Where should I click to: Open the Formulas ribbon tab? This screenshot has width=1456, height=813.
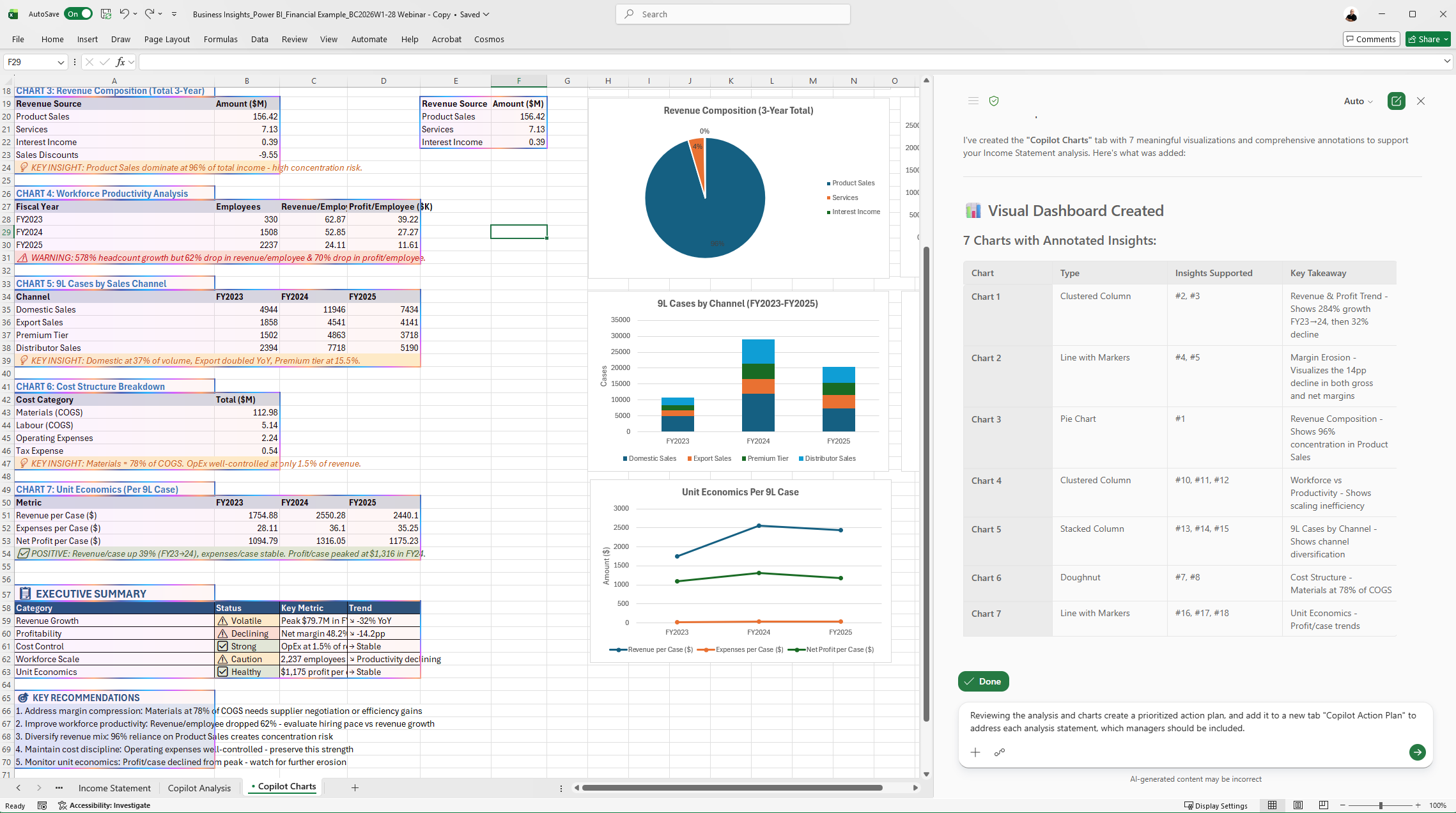point(221,39)
